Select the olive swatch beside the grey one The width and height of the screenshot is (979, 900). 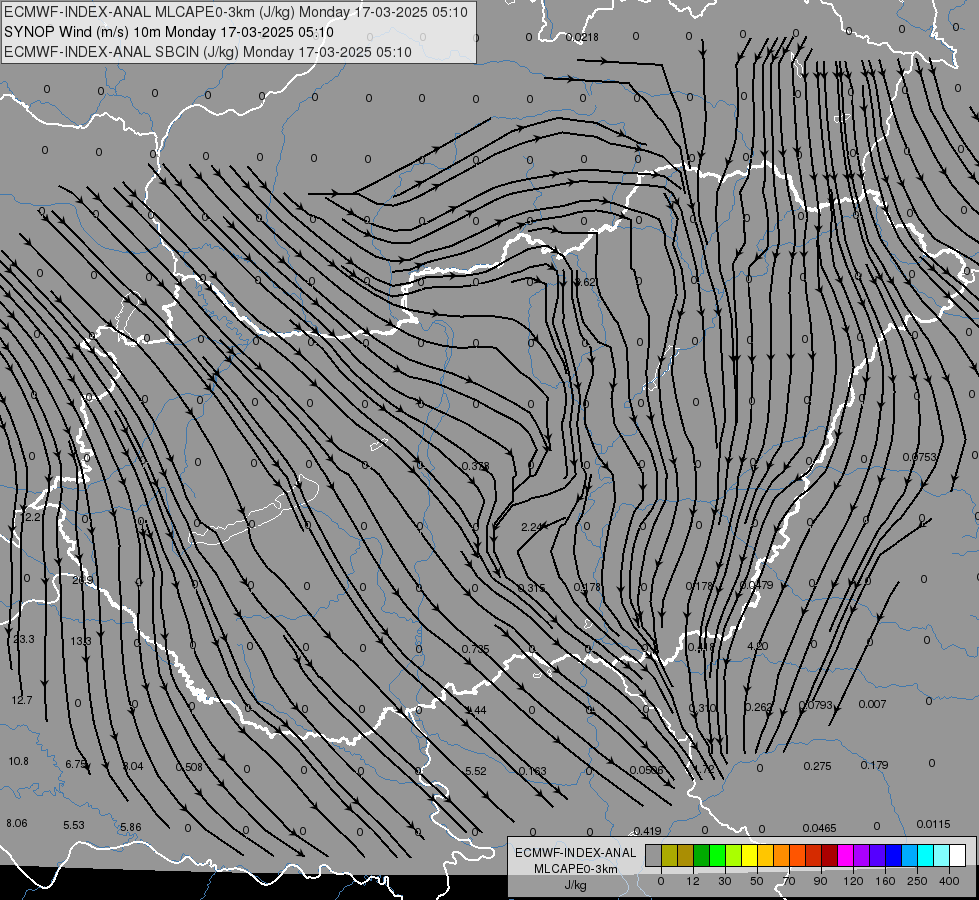click(x=669, y=856)
